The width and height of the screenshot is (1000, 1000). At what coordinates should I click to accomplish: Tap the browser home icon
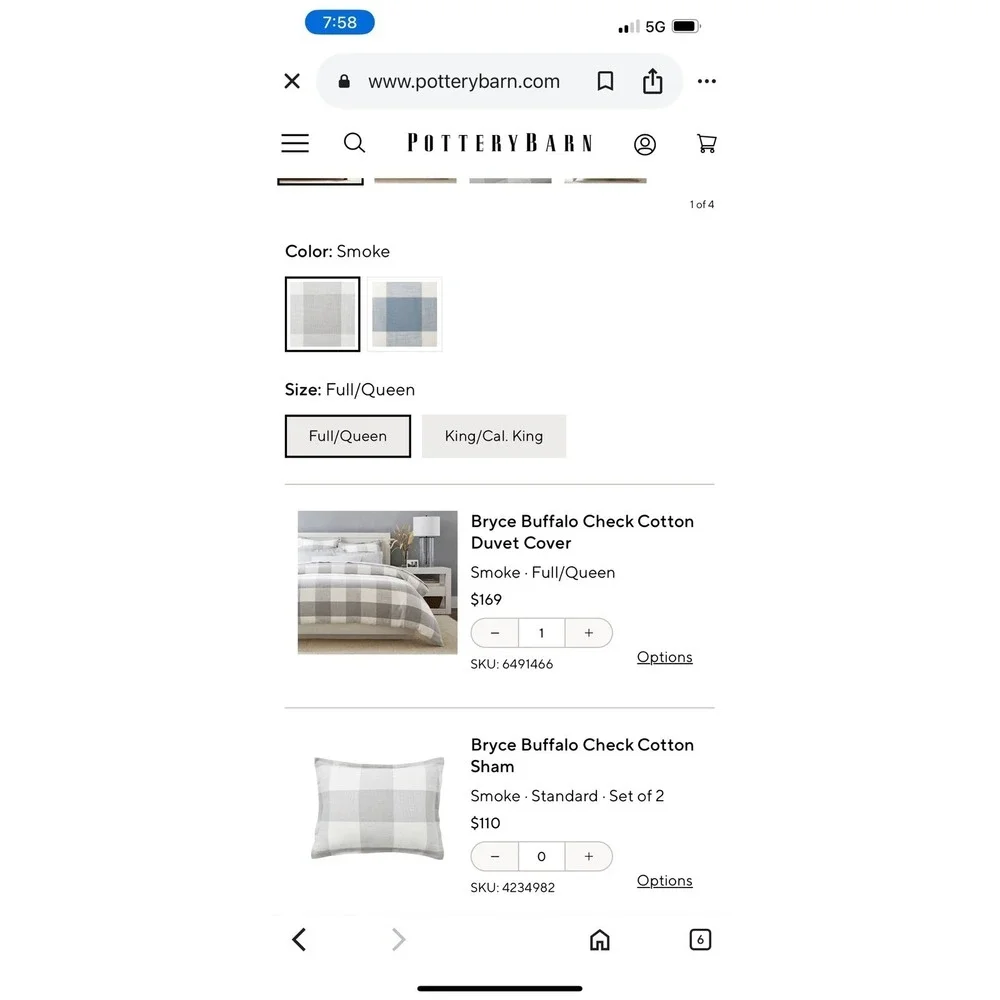[x=599, y=939]
